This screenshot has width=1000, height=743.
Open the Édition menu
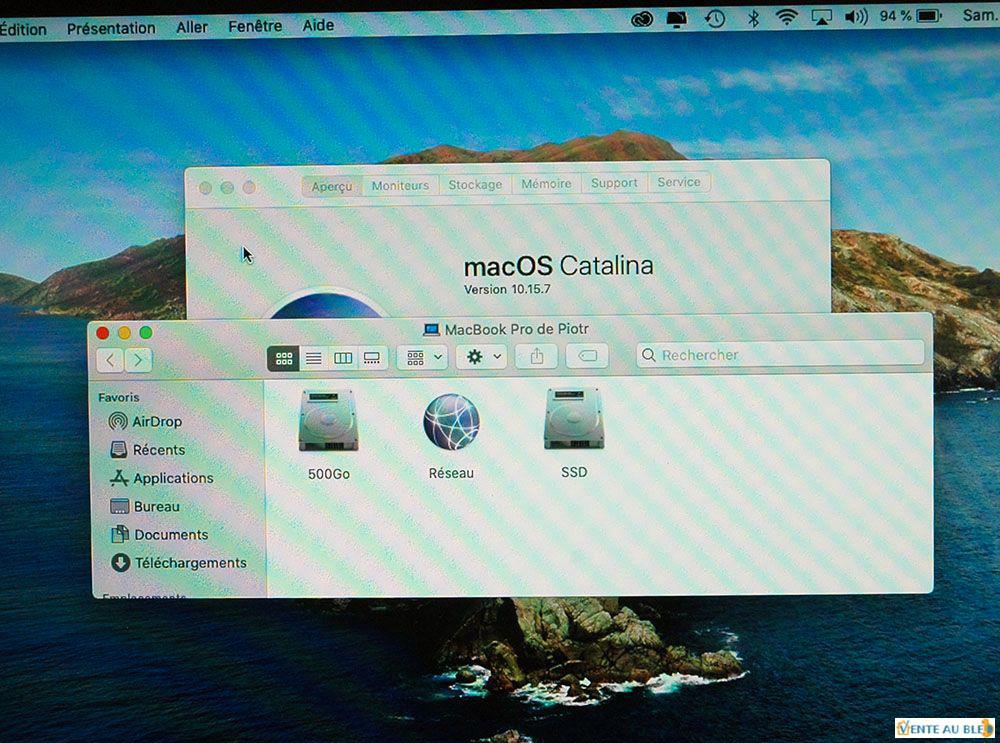point(23,29)
